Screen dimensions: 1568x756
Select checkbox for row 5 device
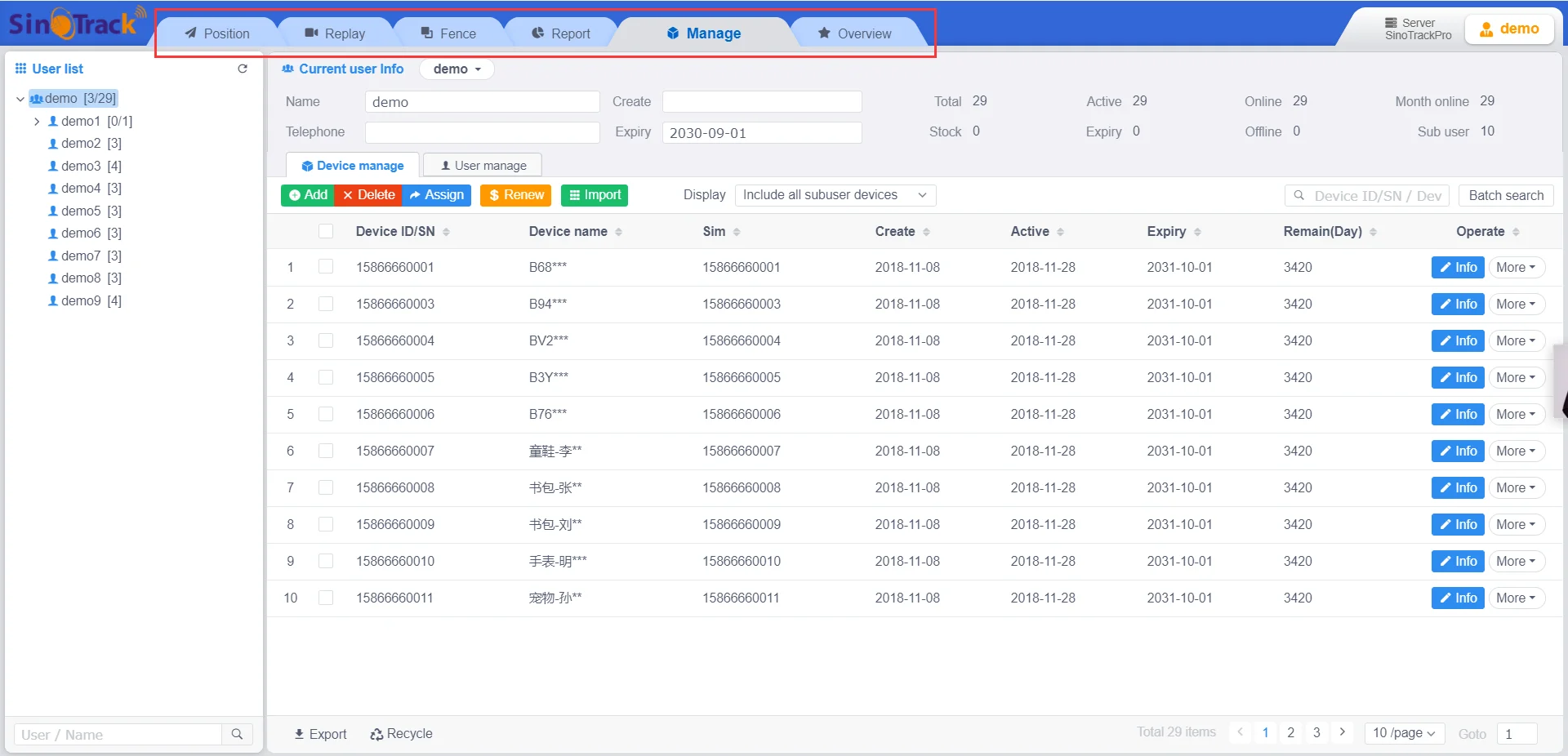pos(326,414)
